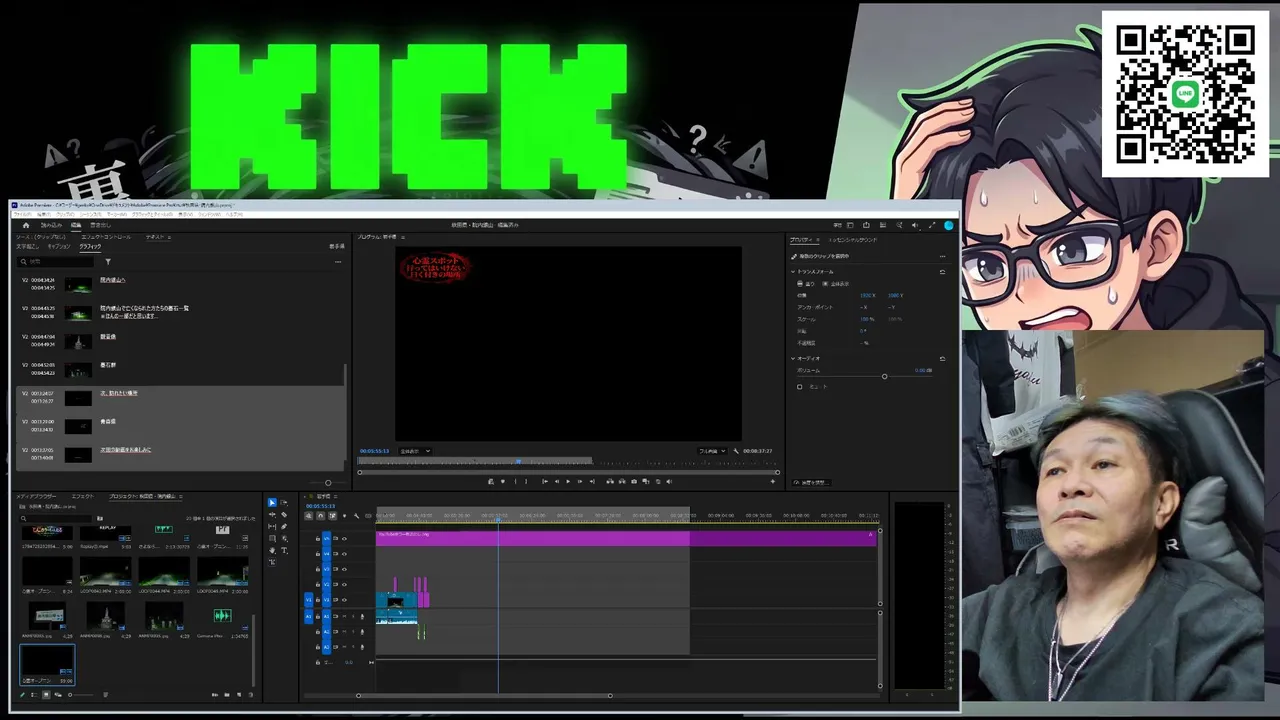This screenshot has width=1280, height=720.
Task: Click the Extract button in program monitor
Action: pos(622,481)
